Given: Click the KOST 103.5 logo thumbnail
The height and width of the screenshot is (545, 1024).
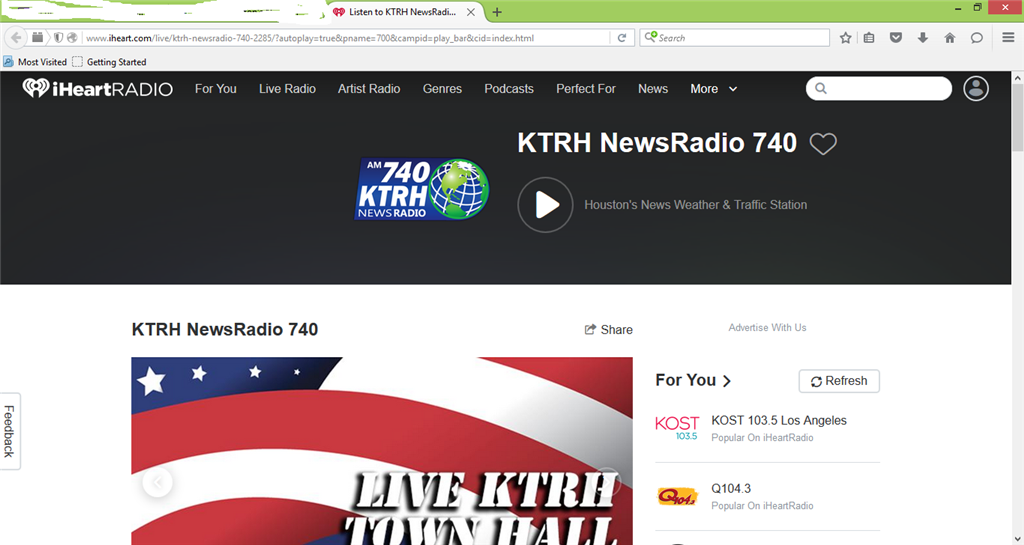Looking at the screenshot, I should point(677,428).
